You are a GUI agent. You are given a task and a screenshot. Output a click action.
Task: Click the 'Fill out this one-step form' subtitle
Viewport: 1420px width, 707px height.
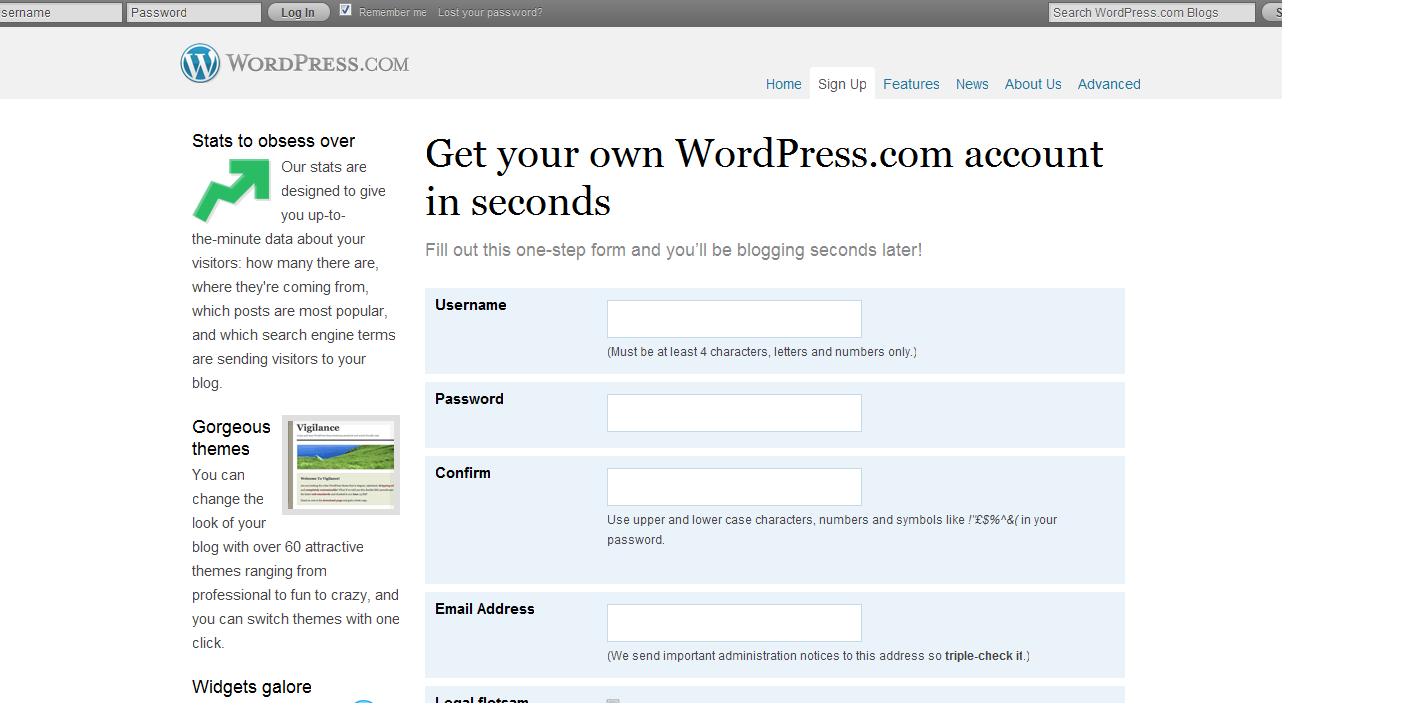click(673, 250)
